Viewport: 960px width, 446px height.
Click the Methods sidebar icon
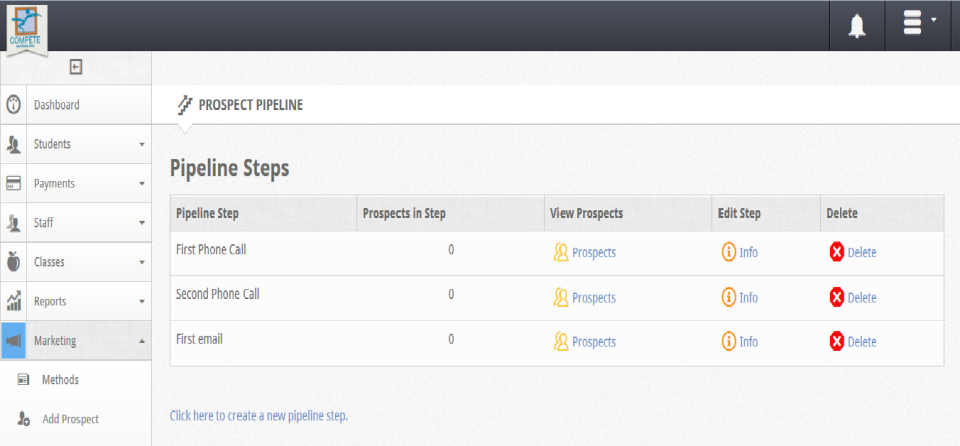[x=24, y=380]
